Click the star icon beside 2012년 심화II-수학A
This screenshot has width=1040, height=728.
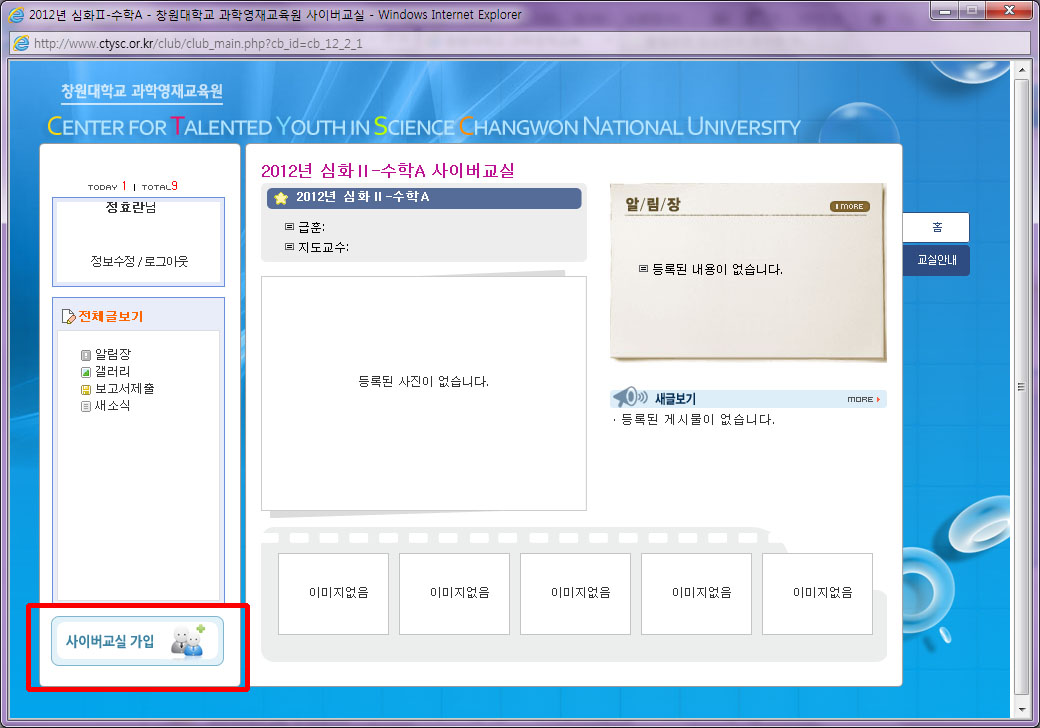pyautogui.click(x=281, y=198)
